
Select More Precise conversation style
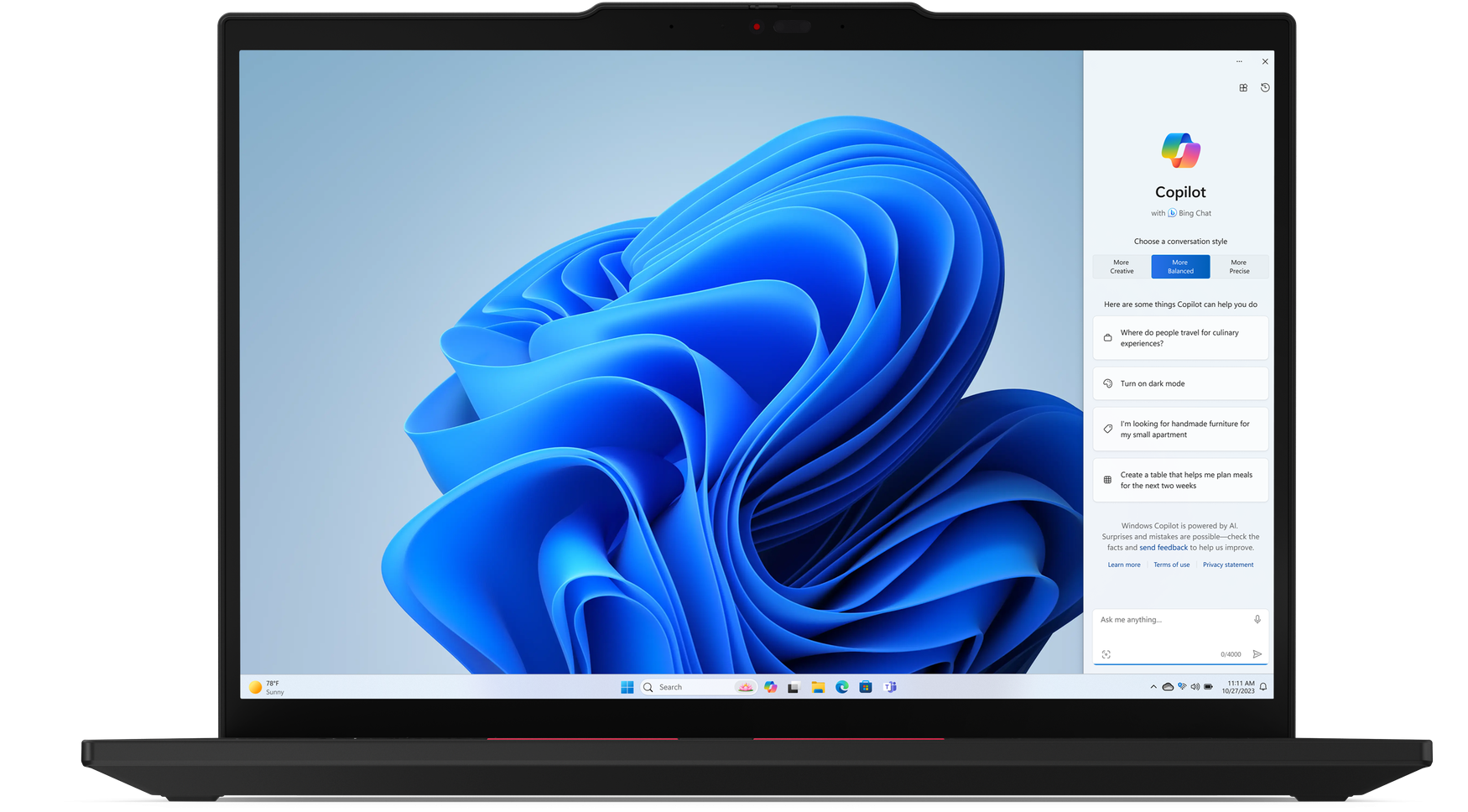(x=1239, y=267)
